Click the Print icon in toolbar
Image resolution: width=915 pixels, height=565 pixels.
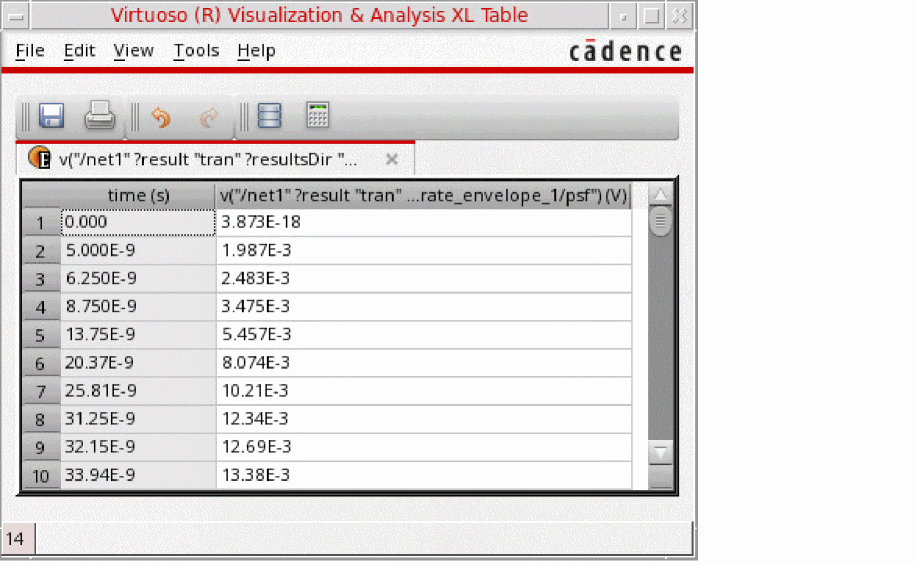pos(99,115)
